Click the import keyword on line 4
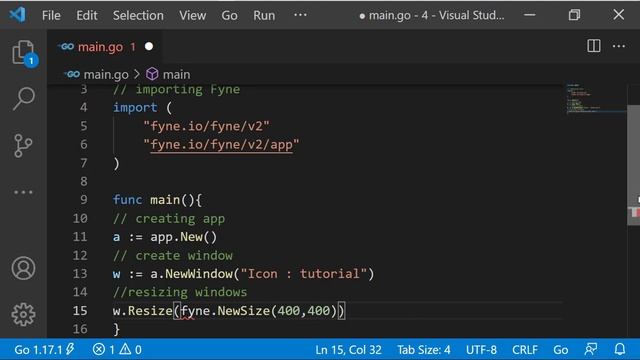This screenshot has height=360, width=640. click(135, 107)
